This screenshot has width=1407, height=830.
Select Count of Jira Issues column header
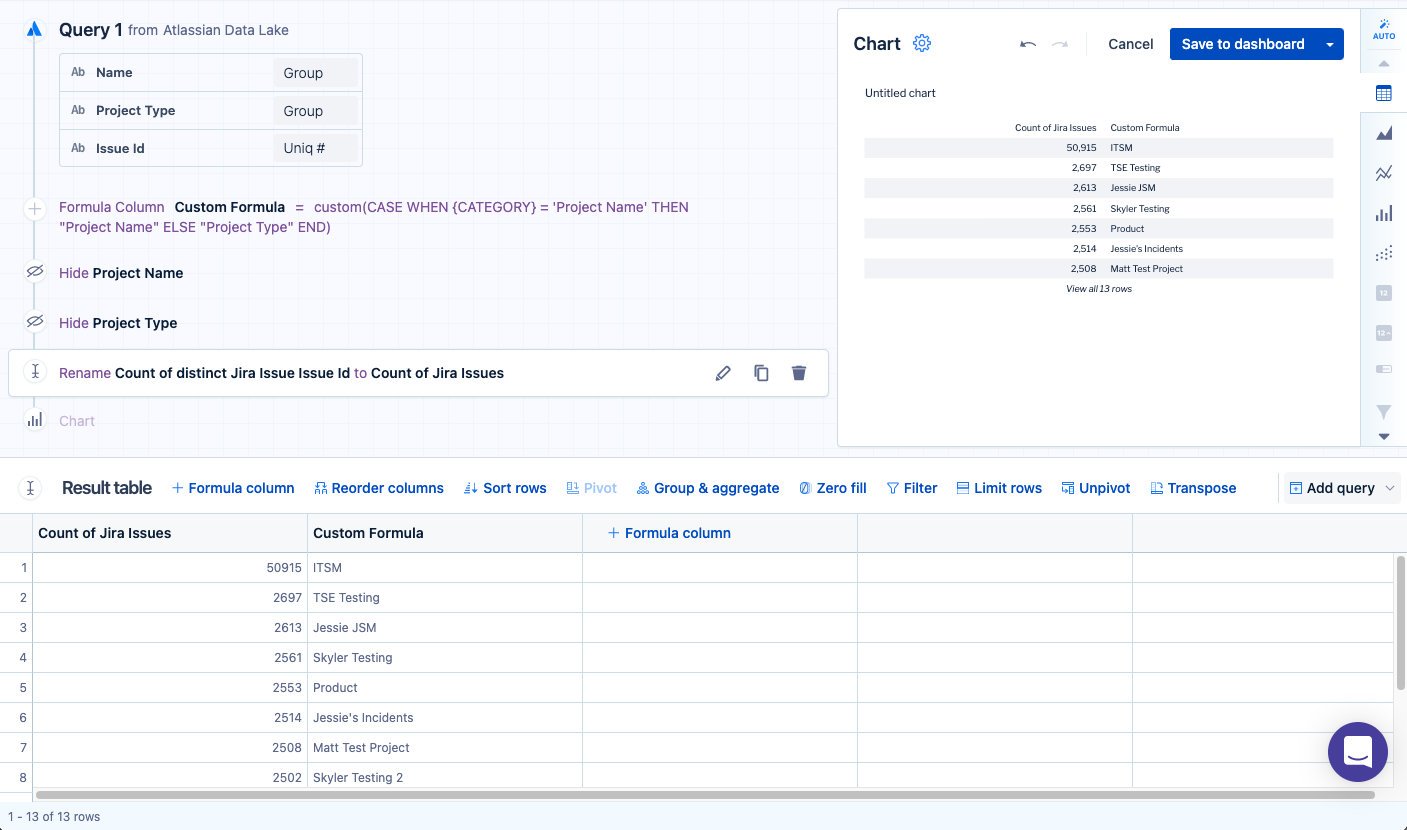coord(170,533)
